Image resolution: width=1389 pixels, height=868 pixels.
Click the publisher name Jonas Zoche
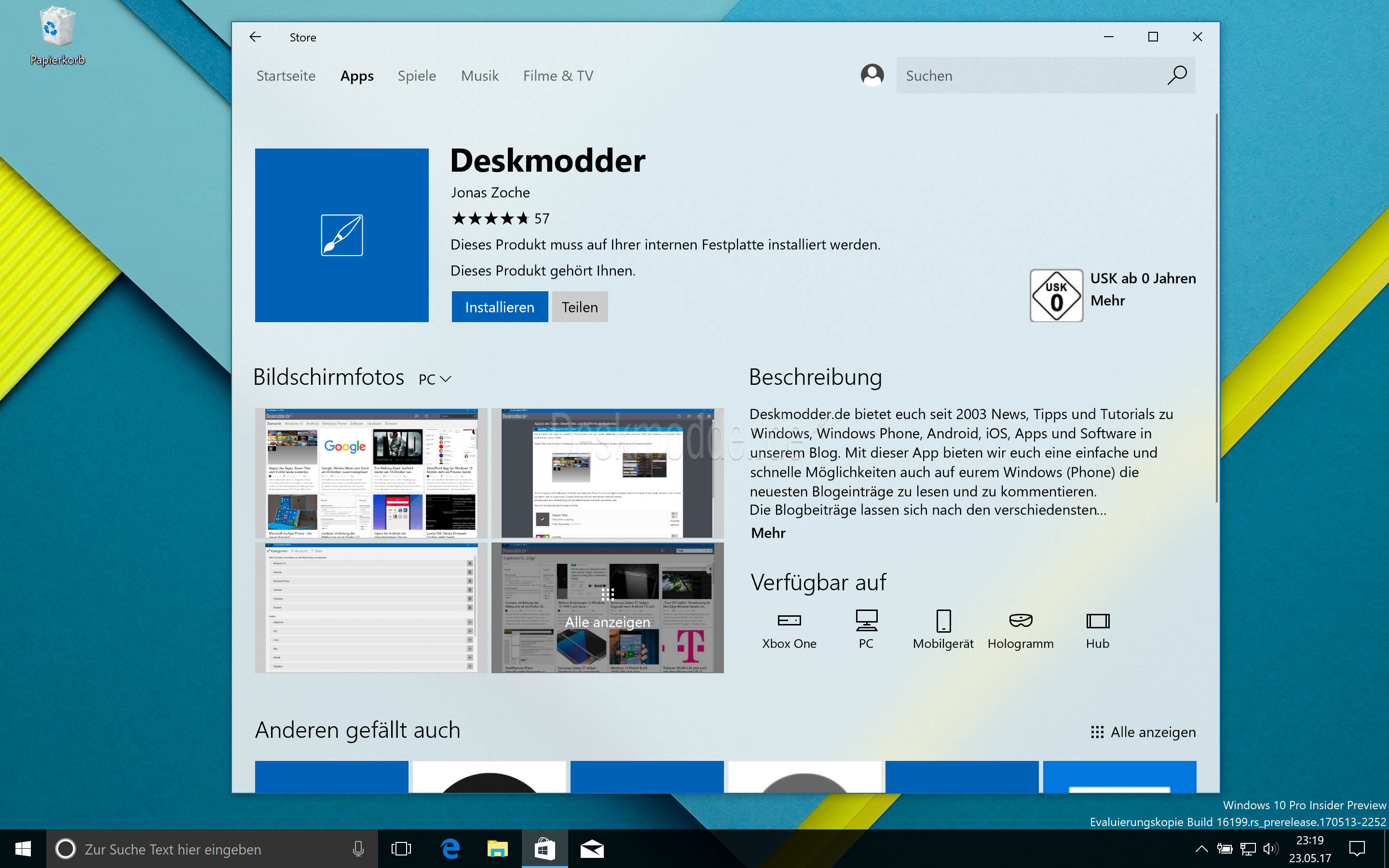coord(490,192)
